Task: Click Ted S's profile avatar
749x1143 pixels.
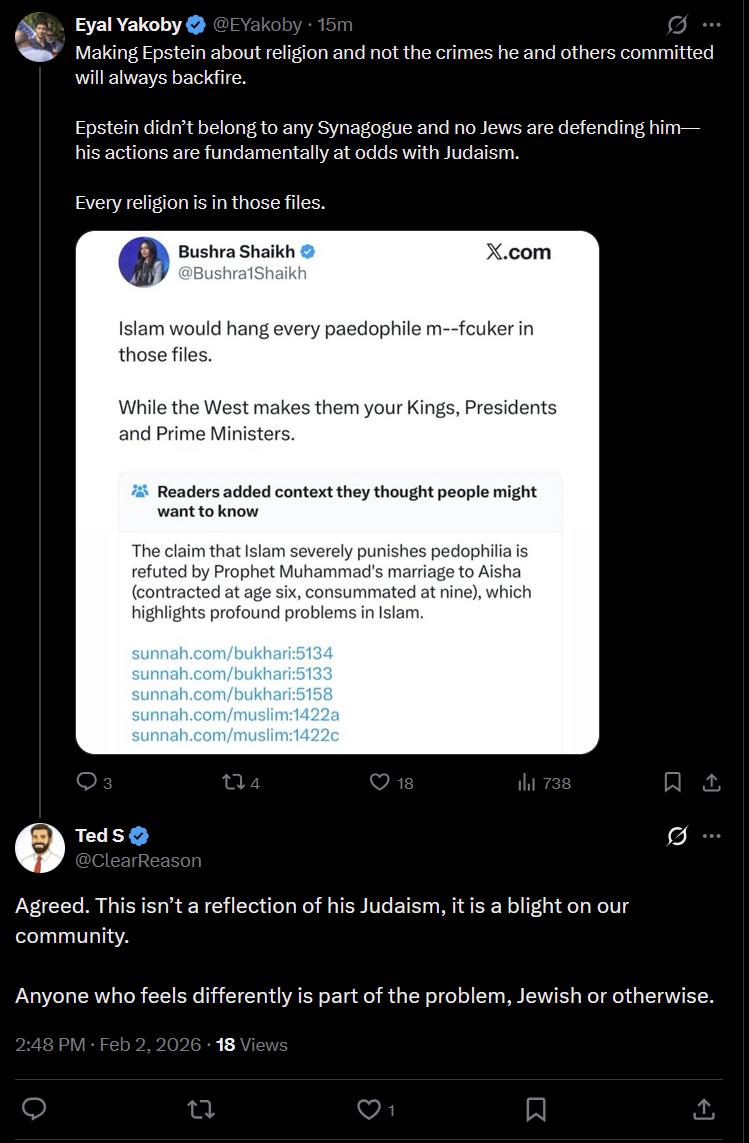Action: [x=40, y=848]
